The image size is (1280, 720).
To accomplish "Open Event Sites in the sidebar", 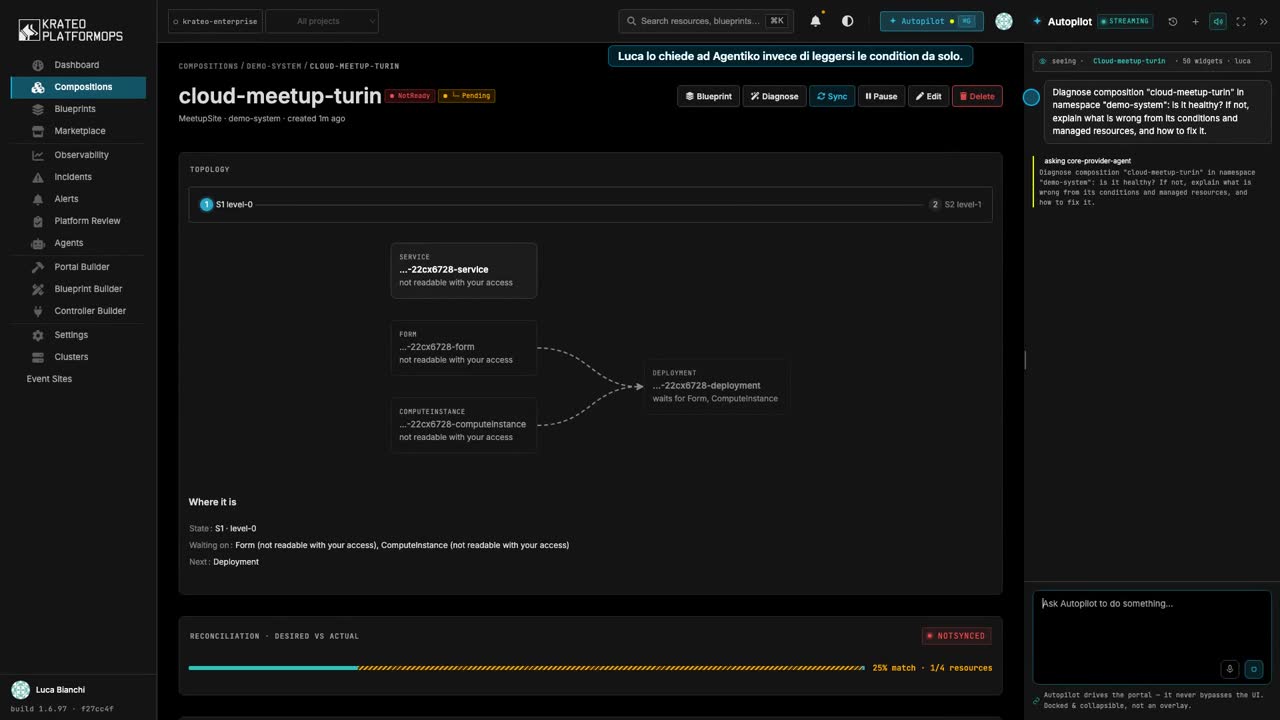I will coord(49,379).
